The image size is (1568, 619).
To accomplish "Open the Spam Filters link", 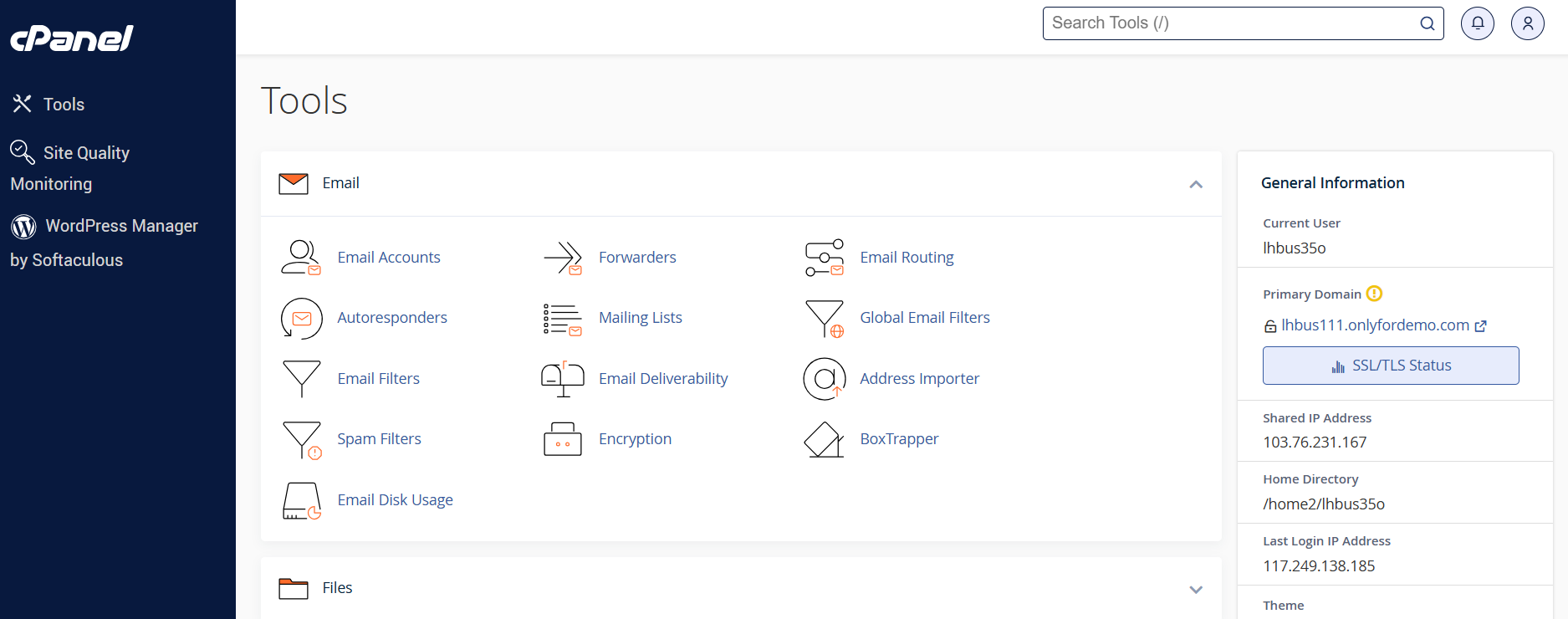I will 379,439.
